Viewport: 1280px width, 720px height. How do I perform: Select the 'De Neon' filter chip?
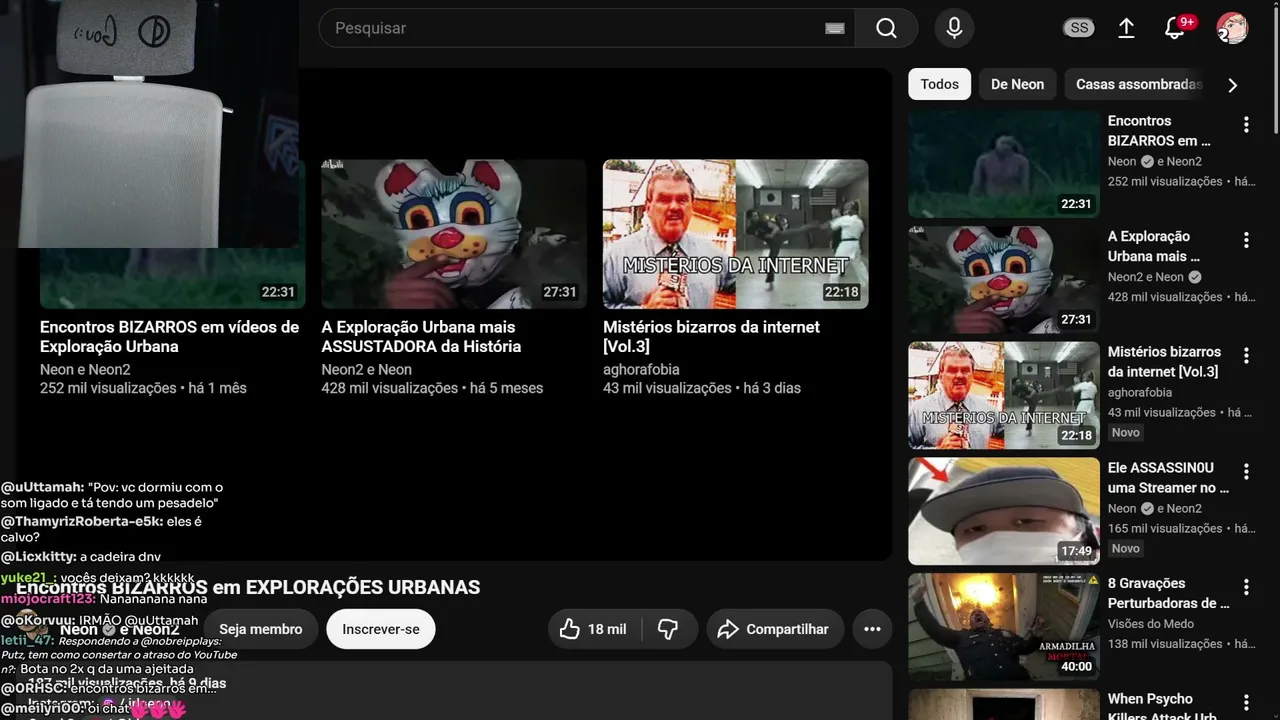coord(1017,84)
